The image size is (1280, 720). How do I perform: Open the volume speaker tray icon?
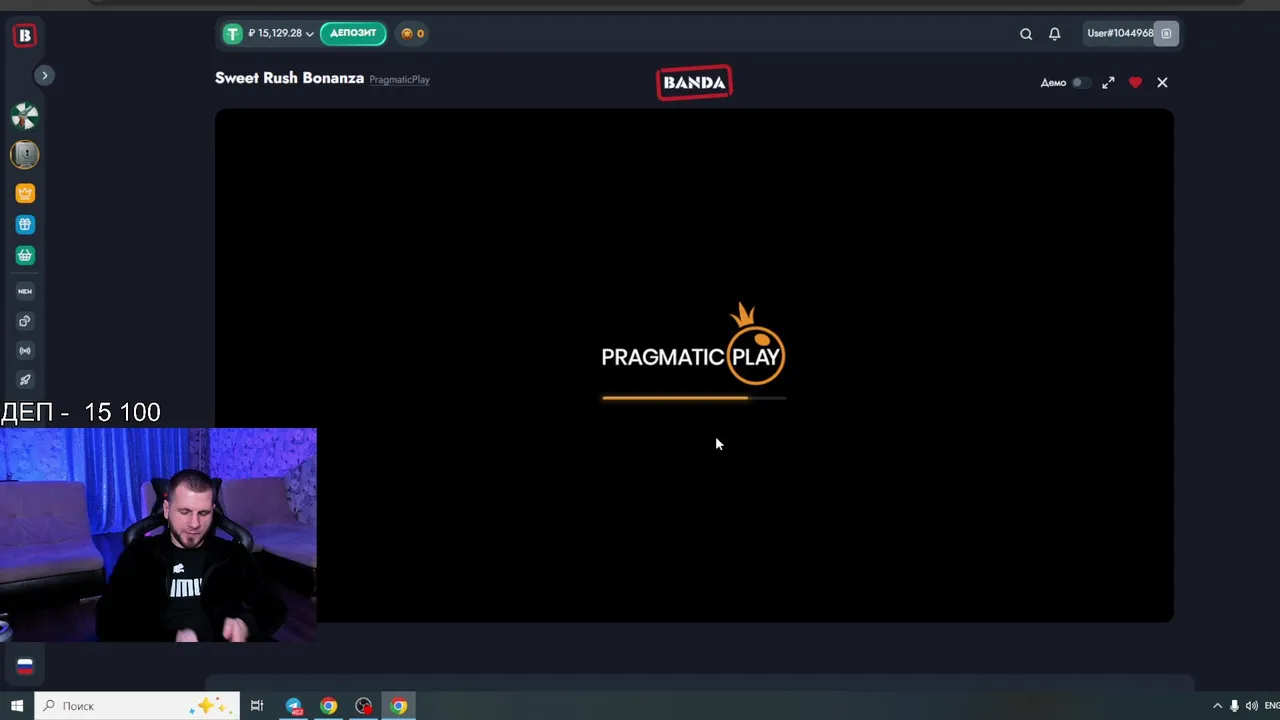tap(1251, 706)
